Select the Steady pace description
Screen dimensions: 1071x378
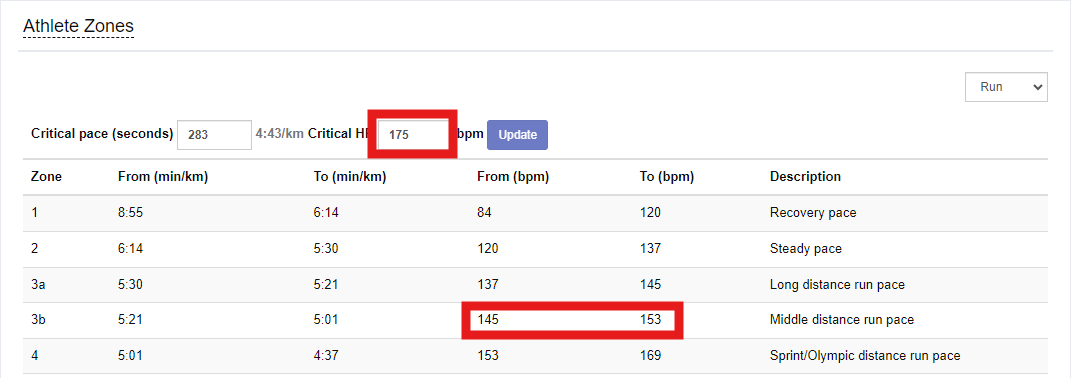click(x=805, y=249)
